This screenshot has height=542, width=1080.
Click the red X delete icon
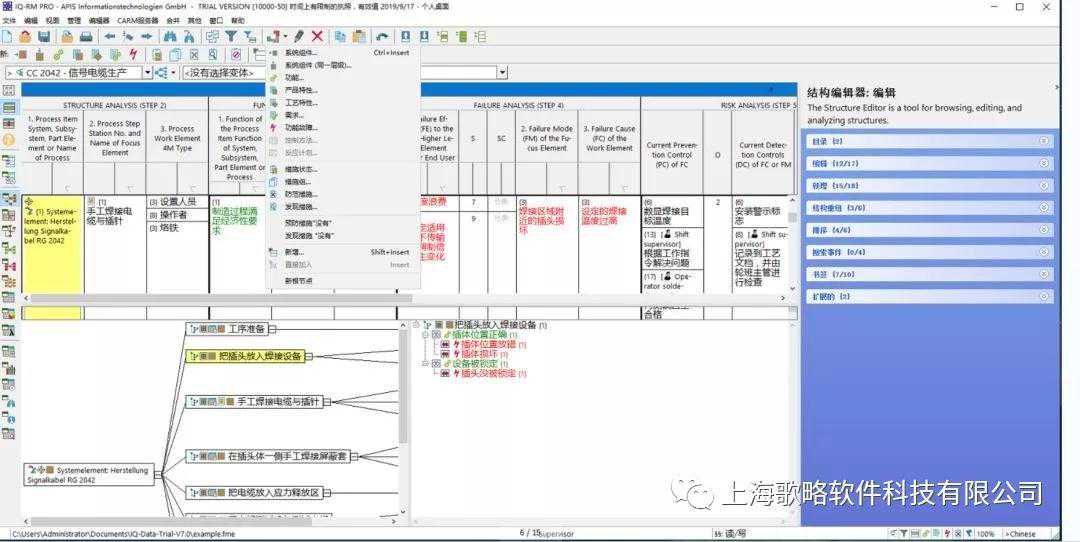coord(317,37)
